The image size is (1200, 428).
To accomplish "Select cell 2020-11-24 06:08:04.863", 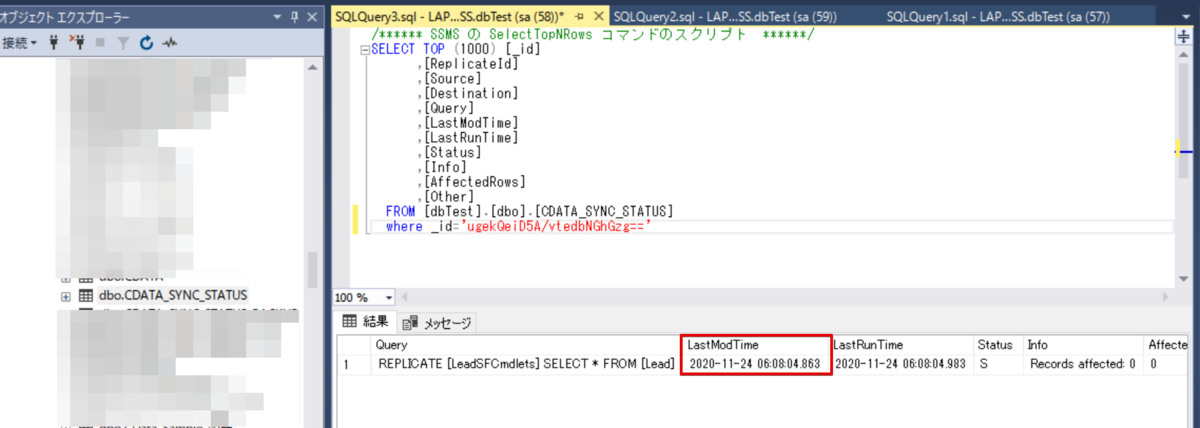I will click(756, 365).
